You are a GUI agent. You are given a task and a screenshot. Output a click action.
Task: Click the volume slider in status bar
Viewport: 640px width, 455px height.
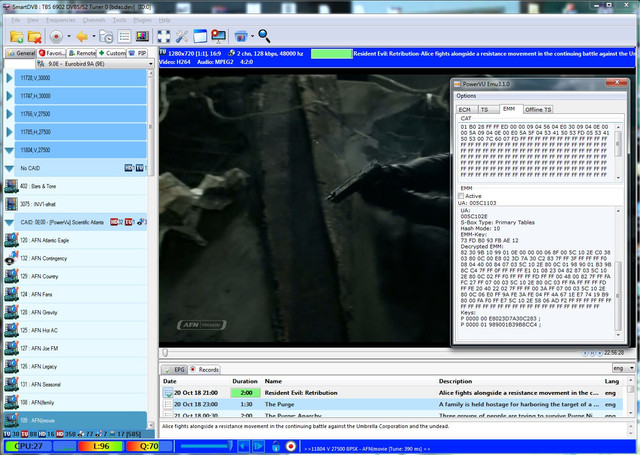click(x=207, y=446)
